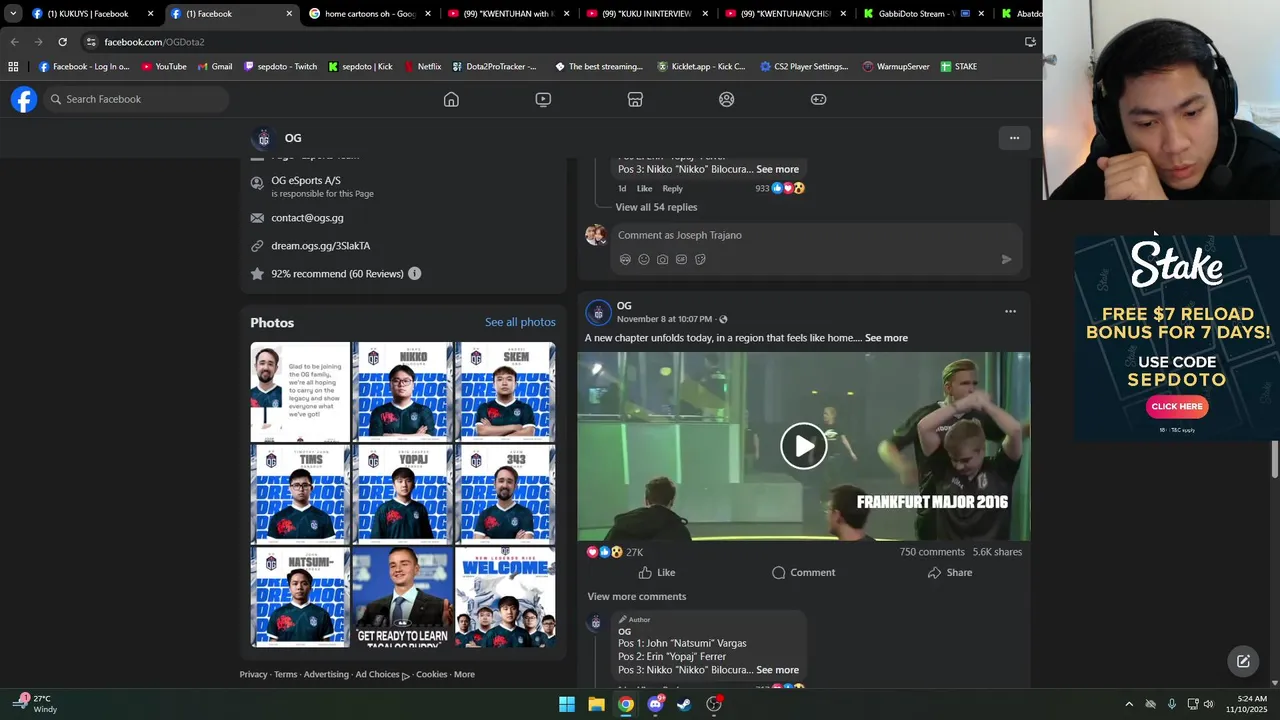Click the camera photo icon in comment box
The width and height of the screenshot is (1280, 720).
coord(662,259)
